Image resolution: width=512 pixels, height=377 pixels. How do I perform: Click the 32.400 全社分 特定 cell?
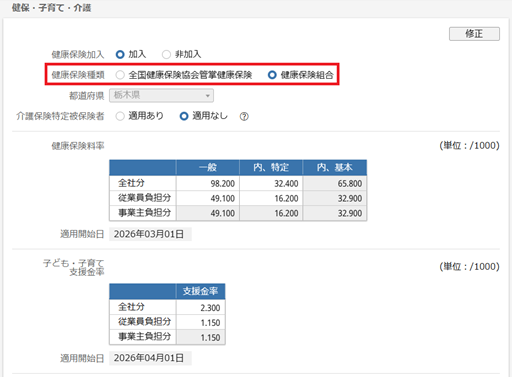point(271,183)
